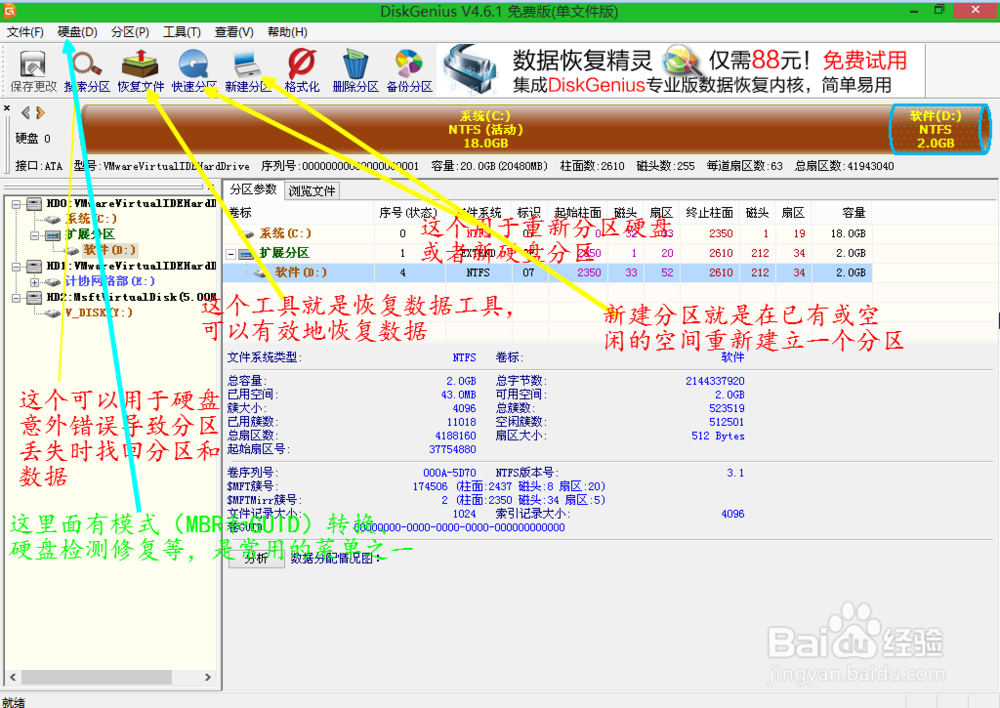Switch to the 浏览文件 tab
This screenshot has height=708, width=1000.
[311, 191]
